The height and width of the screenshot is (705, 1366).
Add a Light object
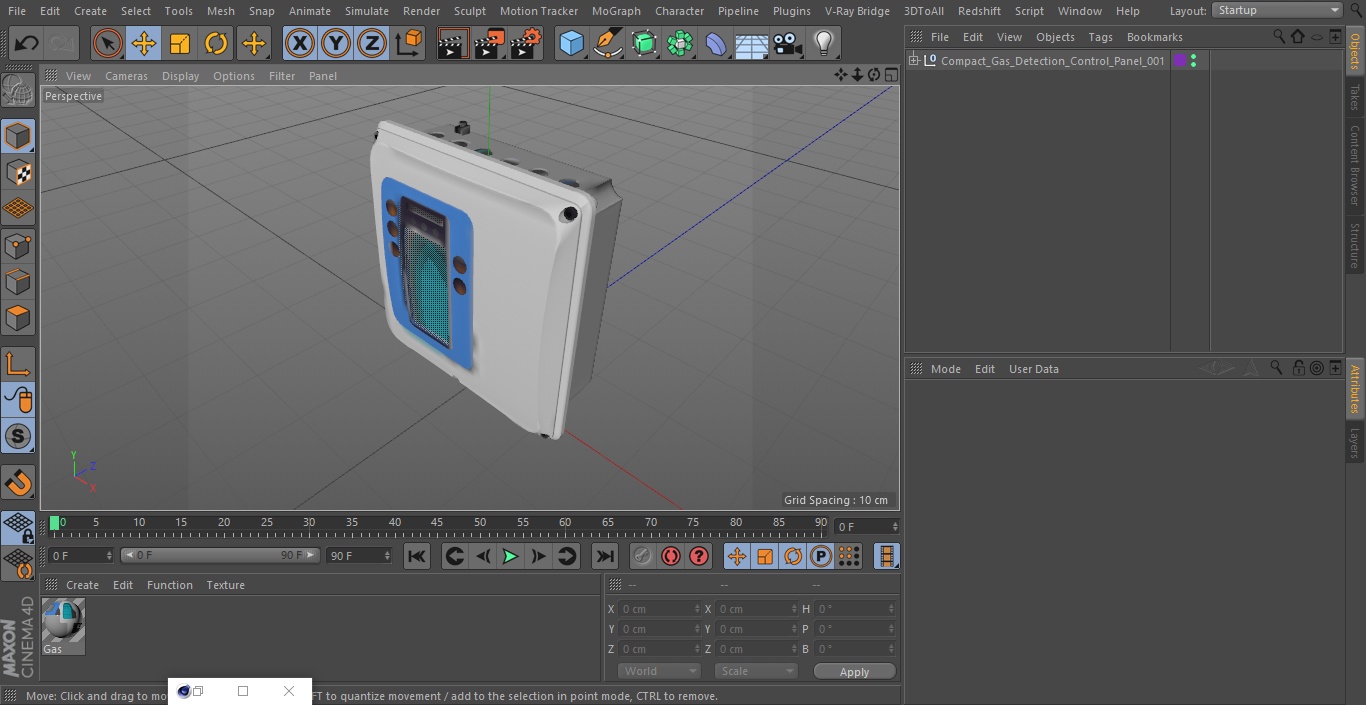click(x=824, y=43)
